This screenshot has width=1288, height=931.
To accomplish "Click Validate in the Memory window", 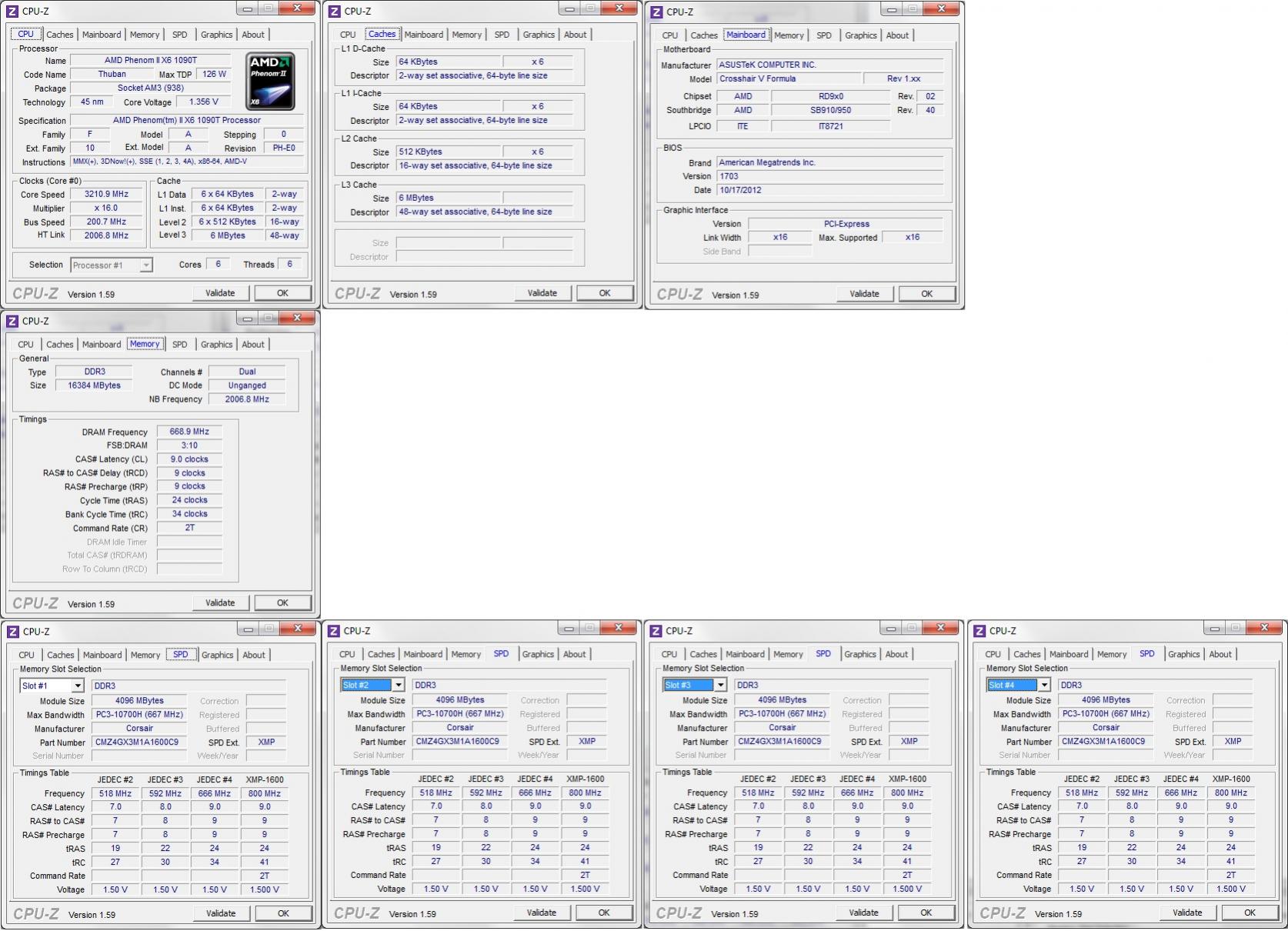I will [220, 603].
